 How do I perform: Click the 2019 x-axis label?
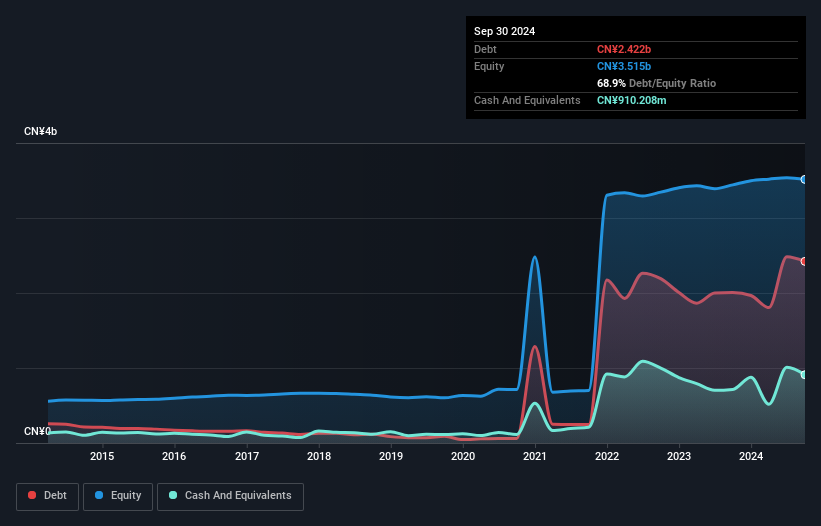point(391,456)
